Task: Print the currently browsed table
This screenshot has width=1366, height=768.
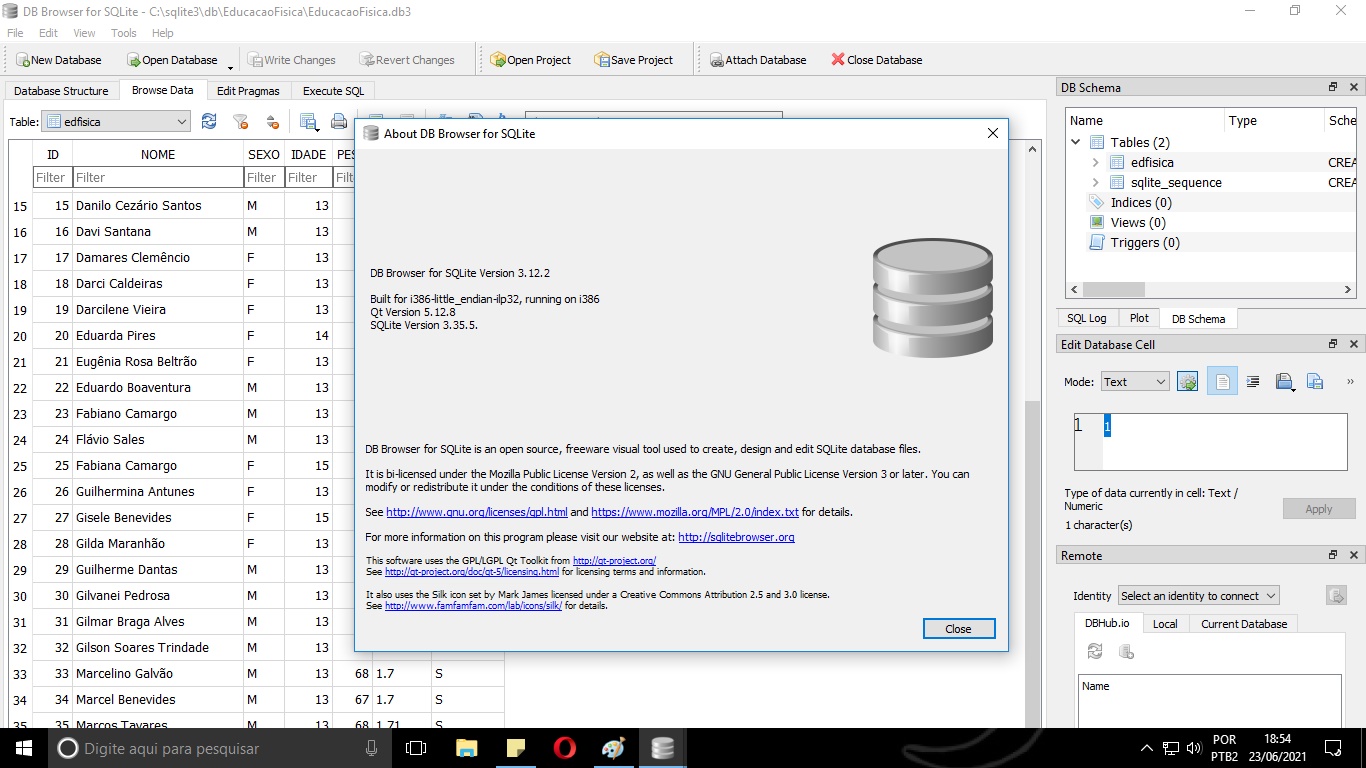Action: tap(339, 121)
